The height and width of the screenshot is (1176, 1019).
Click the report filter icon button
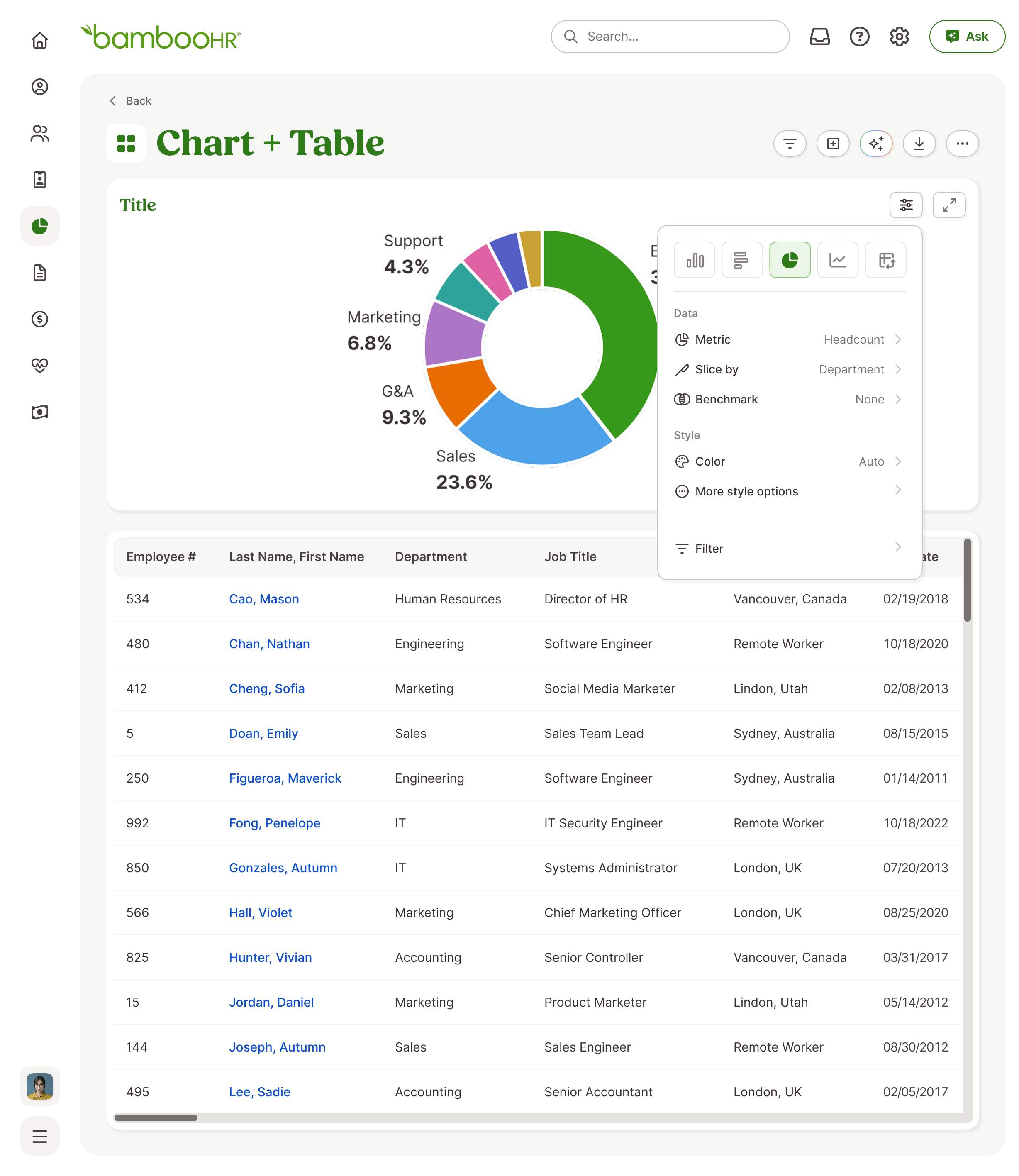click(x=790, y=143)
